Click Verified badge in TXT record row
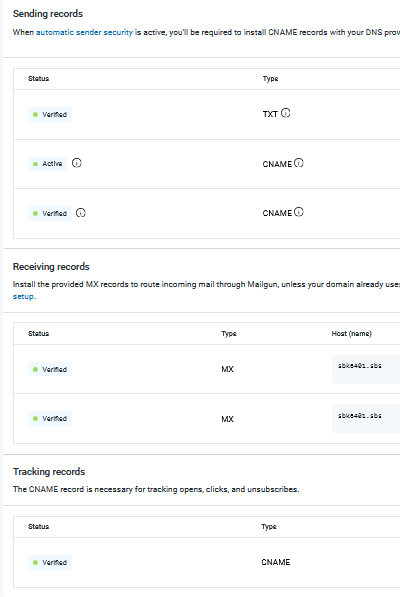Viewport: 400px width, 597px height. pyautogui.click(x=50, y=114)
